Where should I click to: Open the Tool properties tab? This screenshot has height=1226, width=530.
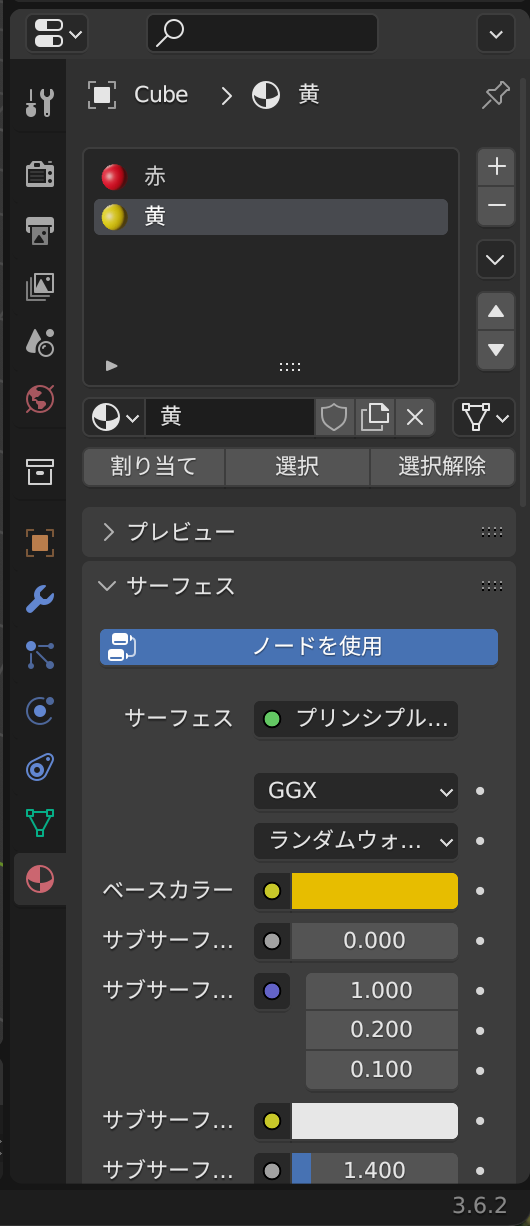(40, 101)
